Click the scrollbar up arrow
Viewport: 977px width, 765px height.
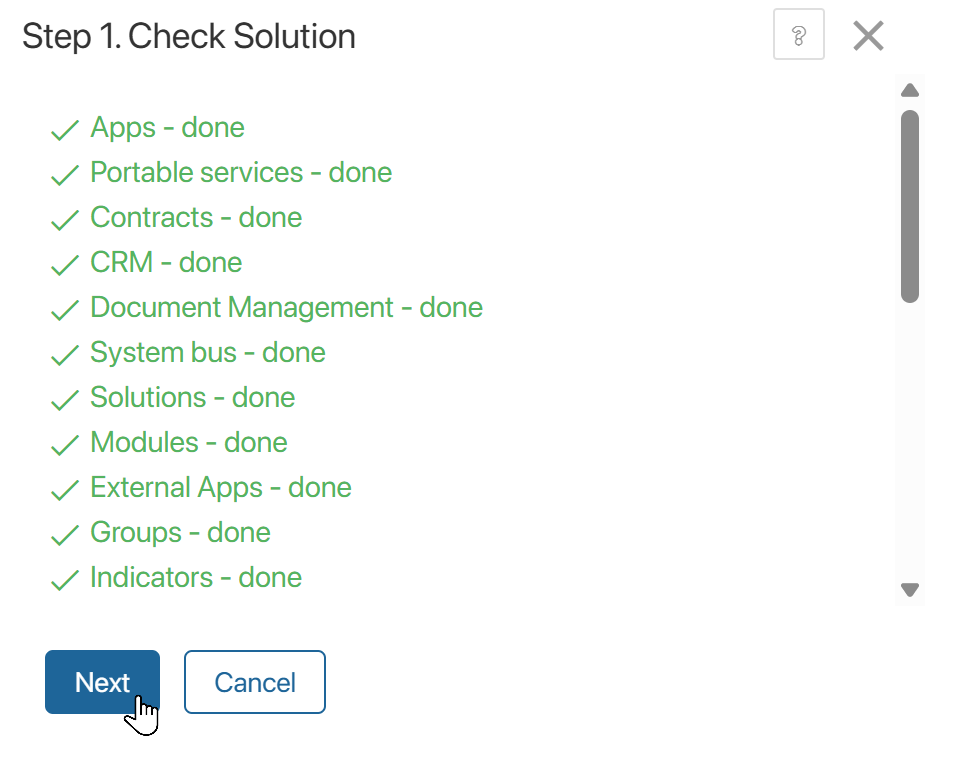click(x=910, y=90)
